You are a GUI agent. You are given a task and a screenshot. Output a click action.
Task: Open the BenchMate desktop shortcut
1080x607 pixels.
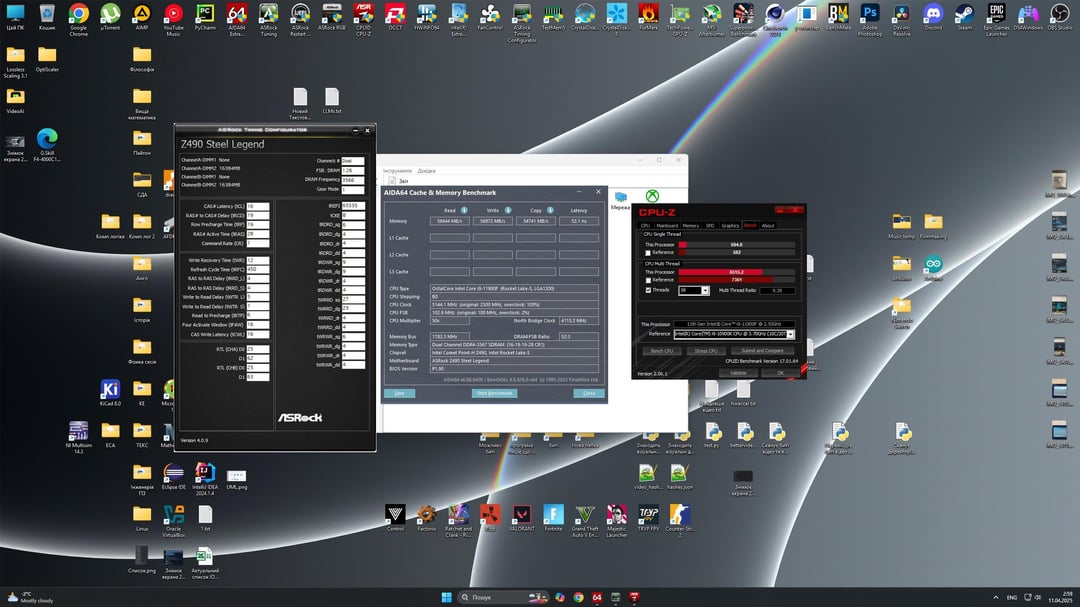tap(838, 17)
